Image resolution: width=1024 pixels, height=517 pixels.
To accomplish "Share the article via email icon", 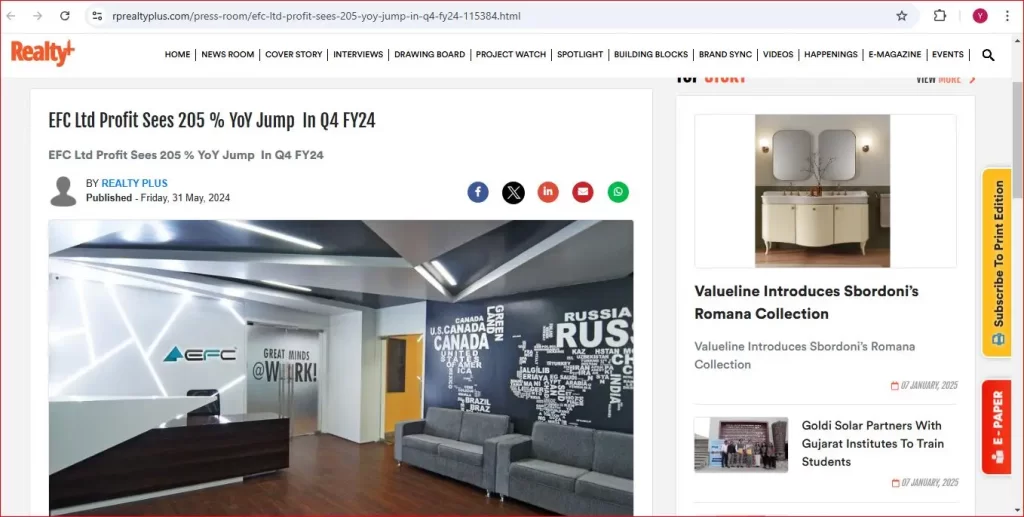I will [x=583, y=192].
